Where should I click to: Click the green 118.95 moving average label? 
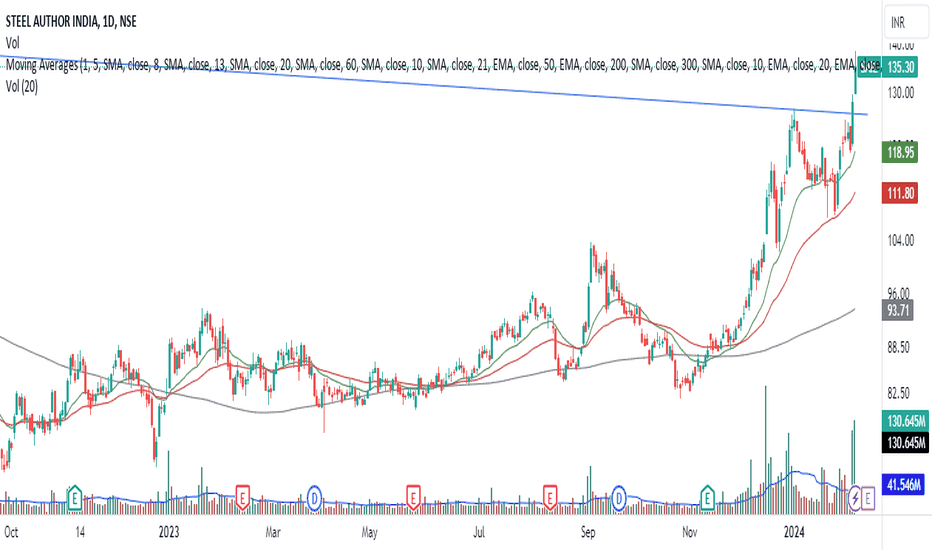tap(900, 153)
